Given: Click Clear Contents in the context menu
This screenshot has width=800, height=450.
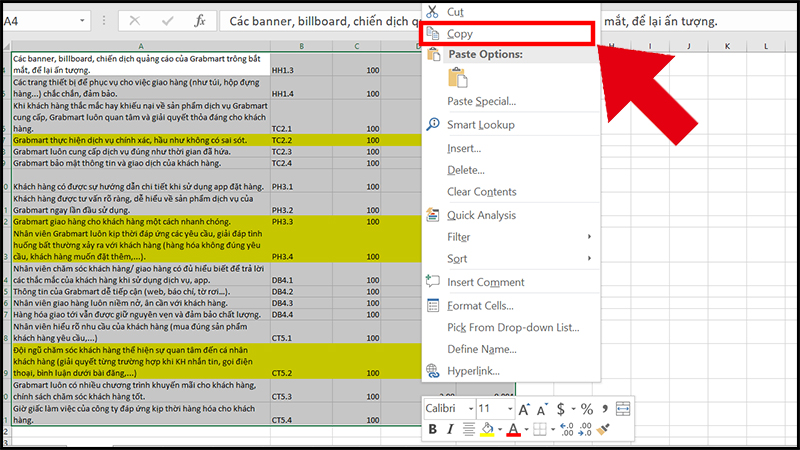Looking at the screenshot, I should point(481,192).
